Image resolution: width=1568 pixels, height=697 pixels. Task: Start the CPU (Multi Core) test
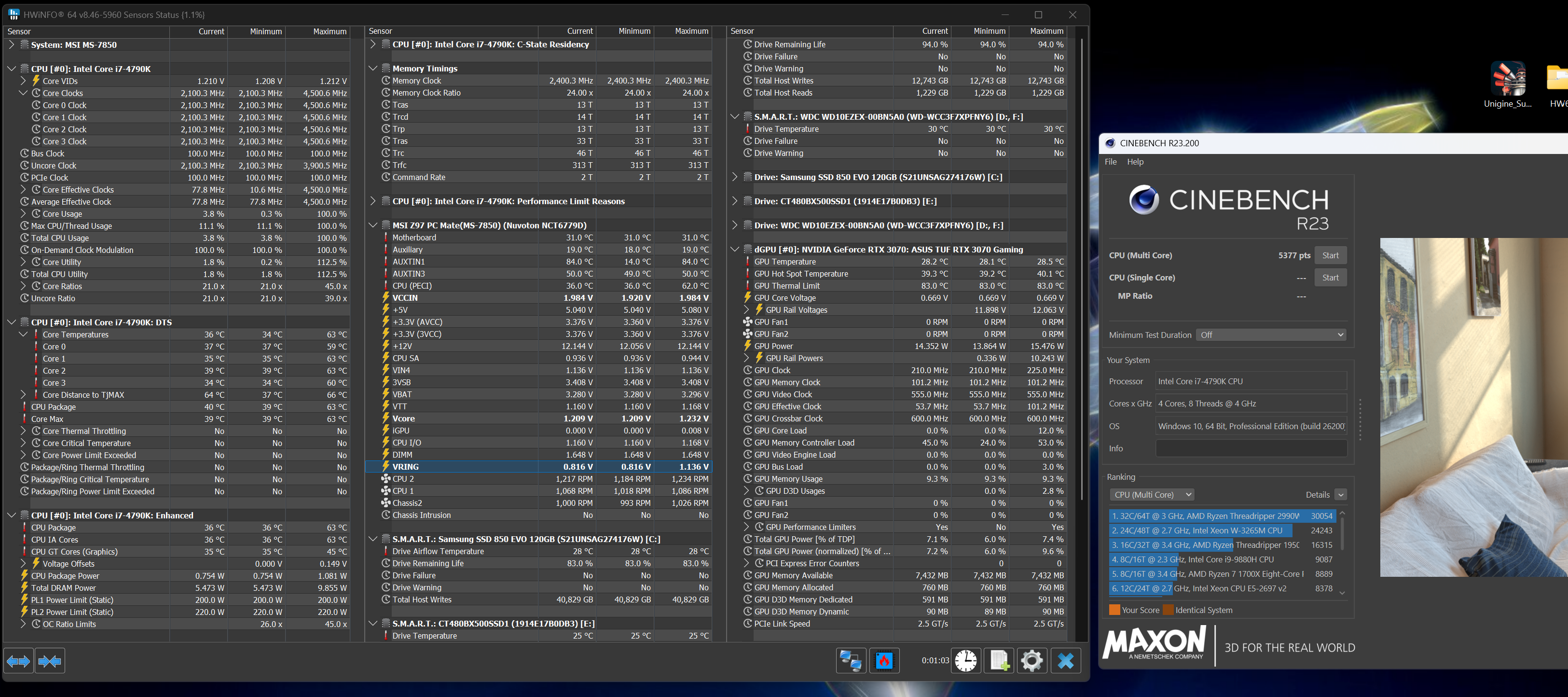(x=1330, y=256)
